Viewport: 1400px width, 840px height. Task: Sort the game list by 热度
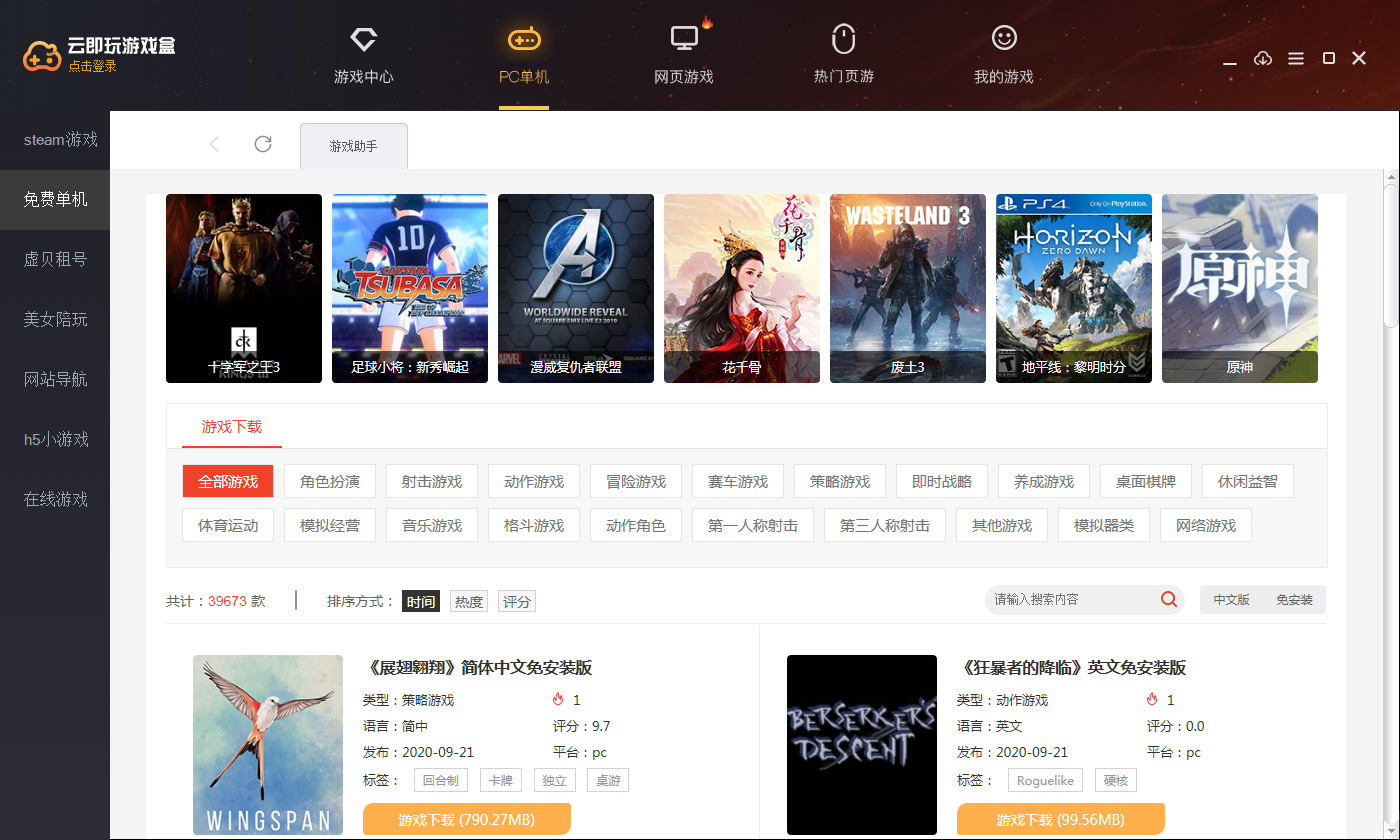click(x=469, y=601)
